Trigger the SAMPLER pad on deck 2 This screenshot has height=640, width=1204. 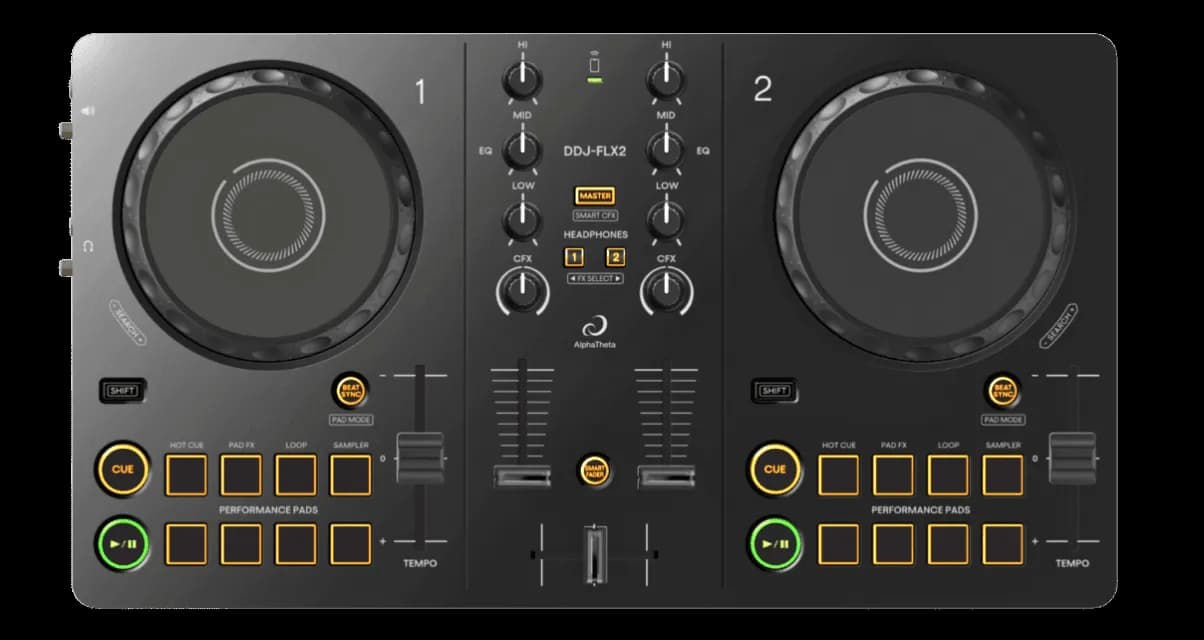coord(1003,474)
